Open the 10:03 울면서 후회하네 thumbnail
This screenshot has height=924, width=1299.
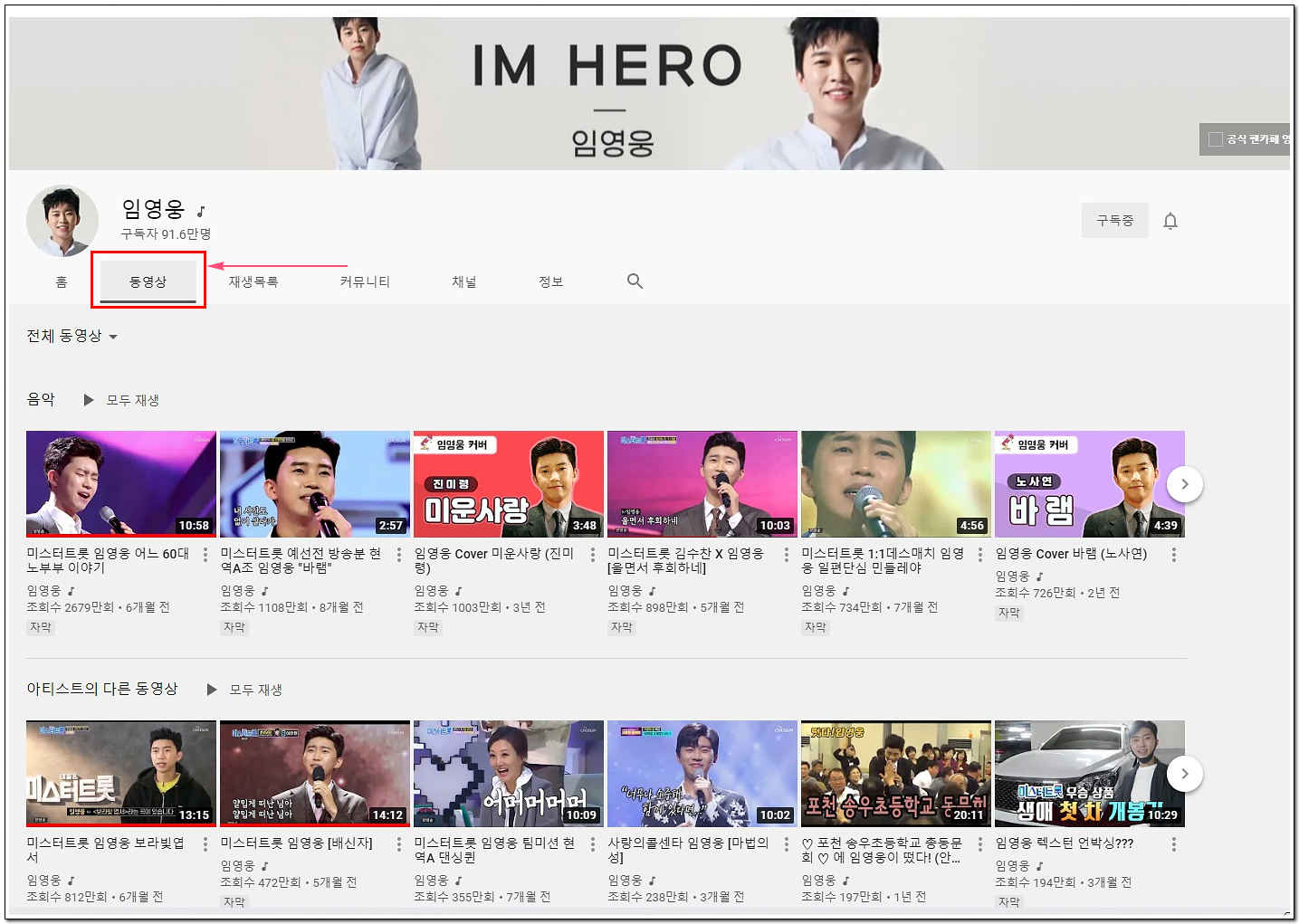click(x=702, y=484)
